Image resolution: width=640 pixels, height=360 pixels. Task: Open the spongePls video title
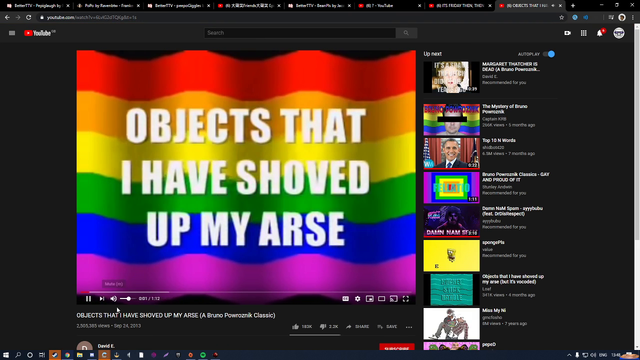click(493, 242)
